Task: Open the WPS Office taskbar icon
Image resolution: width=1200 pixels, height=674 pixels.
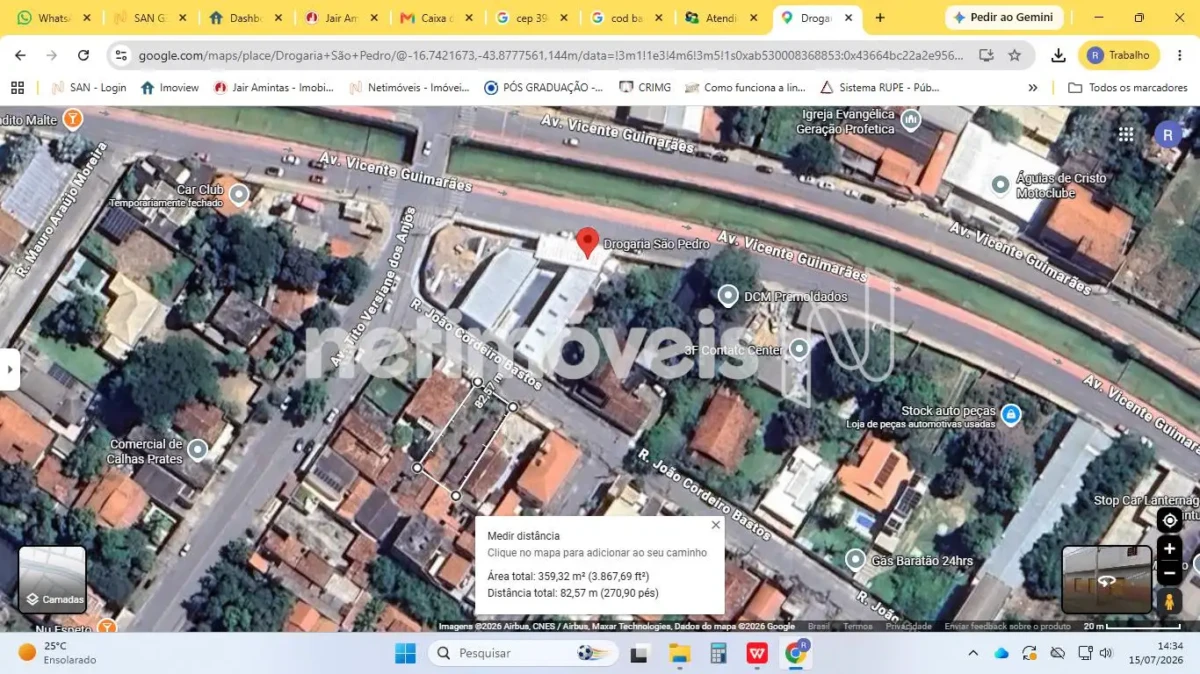Action: pyautogui.click(x=757, y=653)
